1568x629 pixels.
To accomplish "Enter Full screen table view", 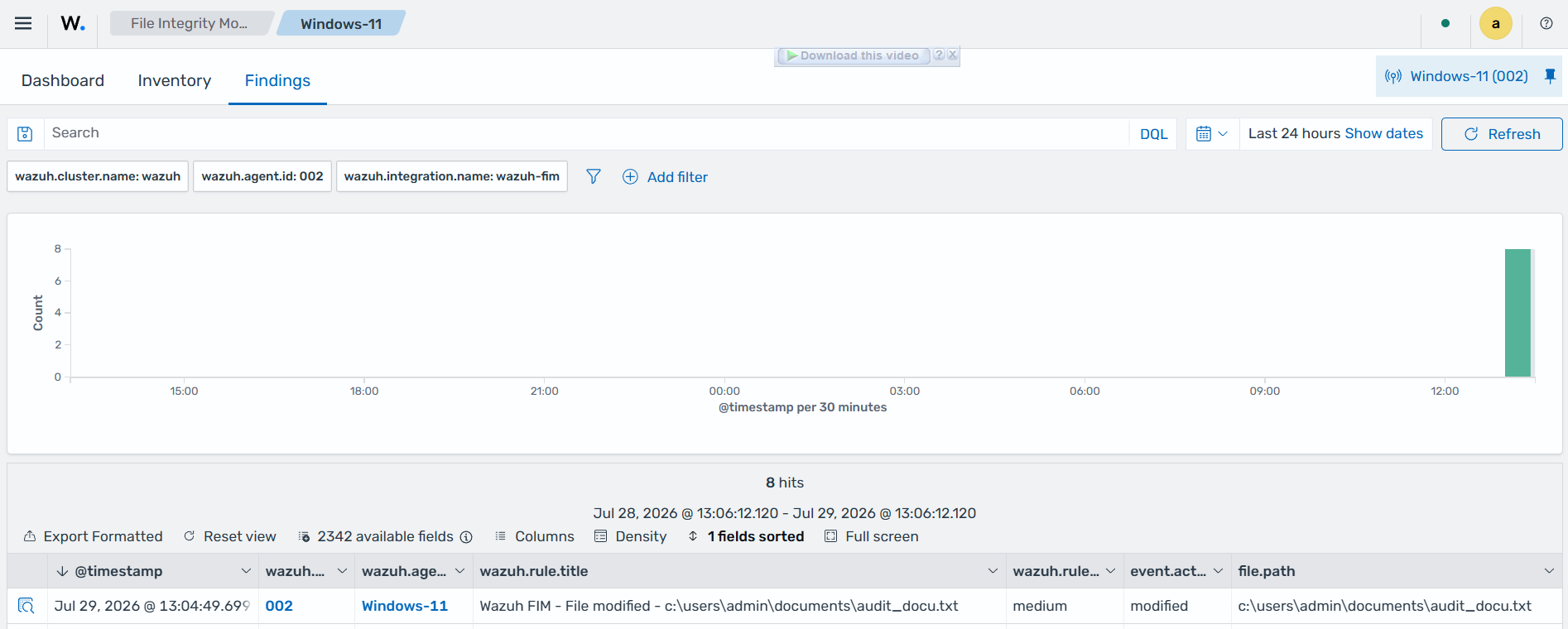I will pyautogui.click(x=872, y=536).
